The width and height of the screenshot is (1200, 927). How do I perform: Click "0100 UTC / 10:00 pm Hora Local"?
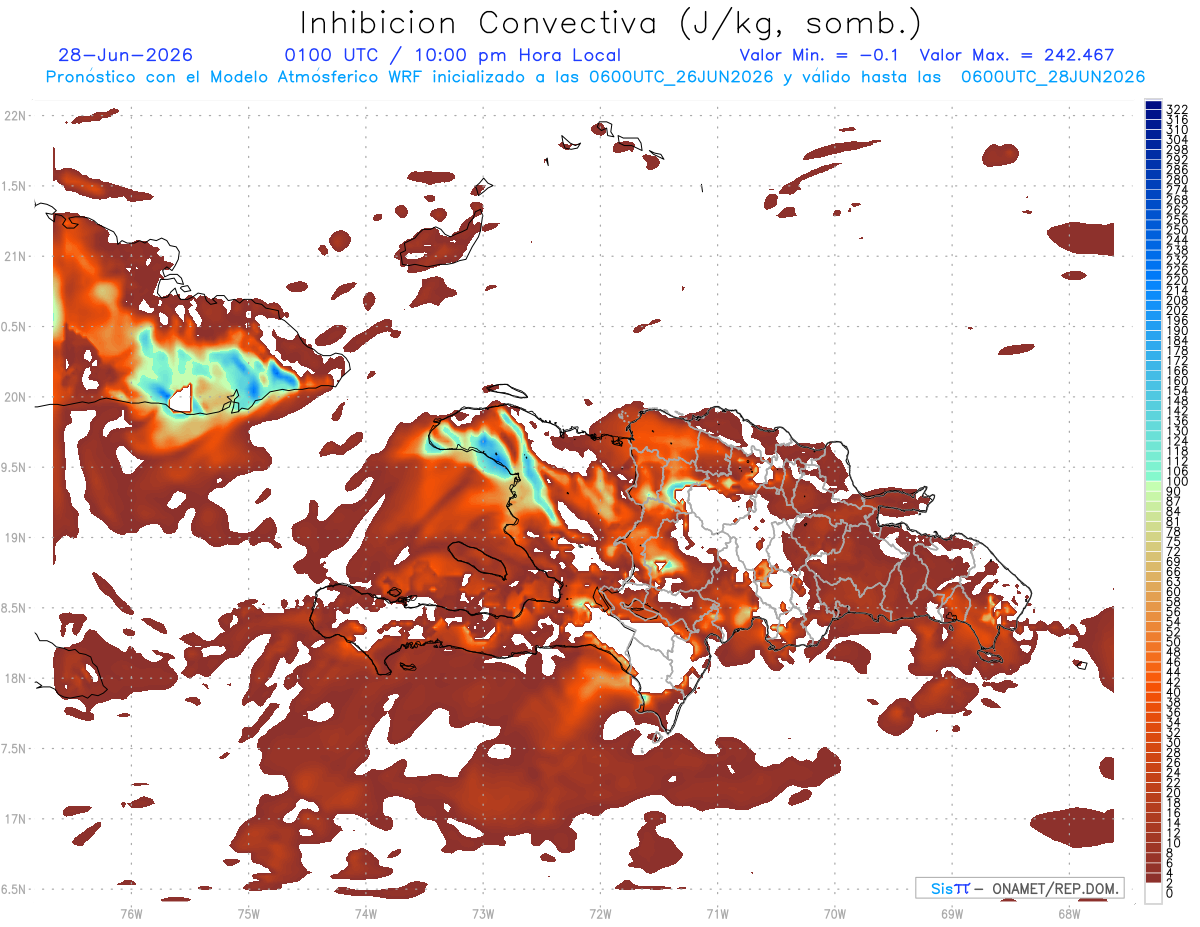tap(452, 55)
